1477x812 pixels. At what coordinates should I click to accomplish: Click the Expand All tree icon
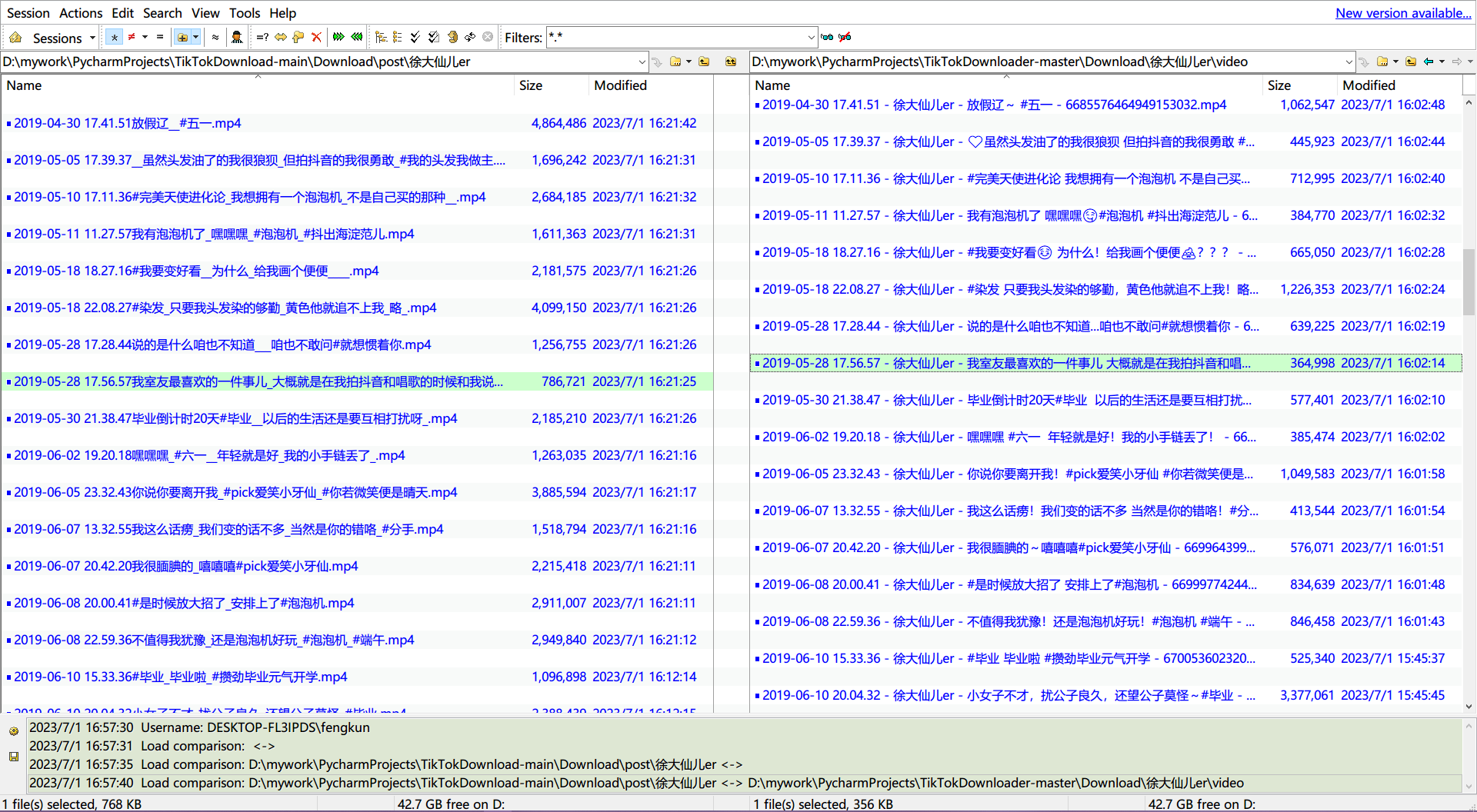click(x=381, y=36)
